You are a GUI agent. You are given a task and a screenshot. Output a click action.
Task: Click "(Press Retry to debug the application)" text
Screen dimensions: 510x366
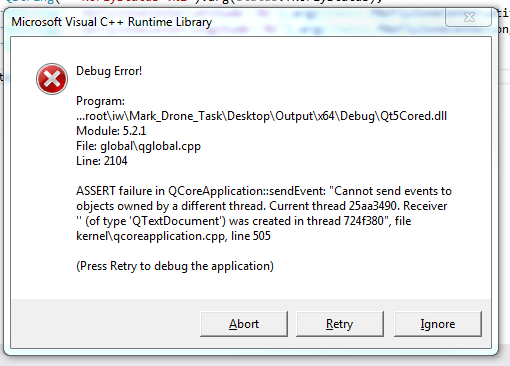tap(175, 266)
